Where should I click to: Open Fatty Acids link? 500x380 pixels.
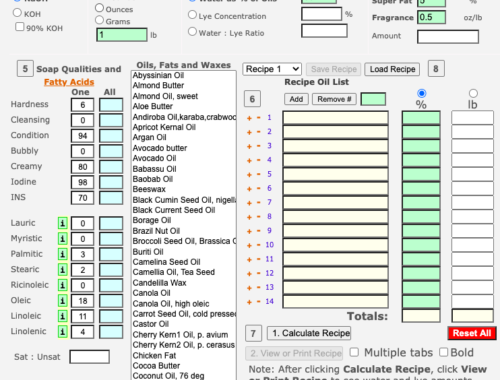pos(69,82)
